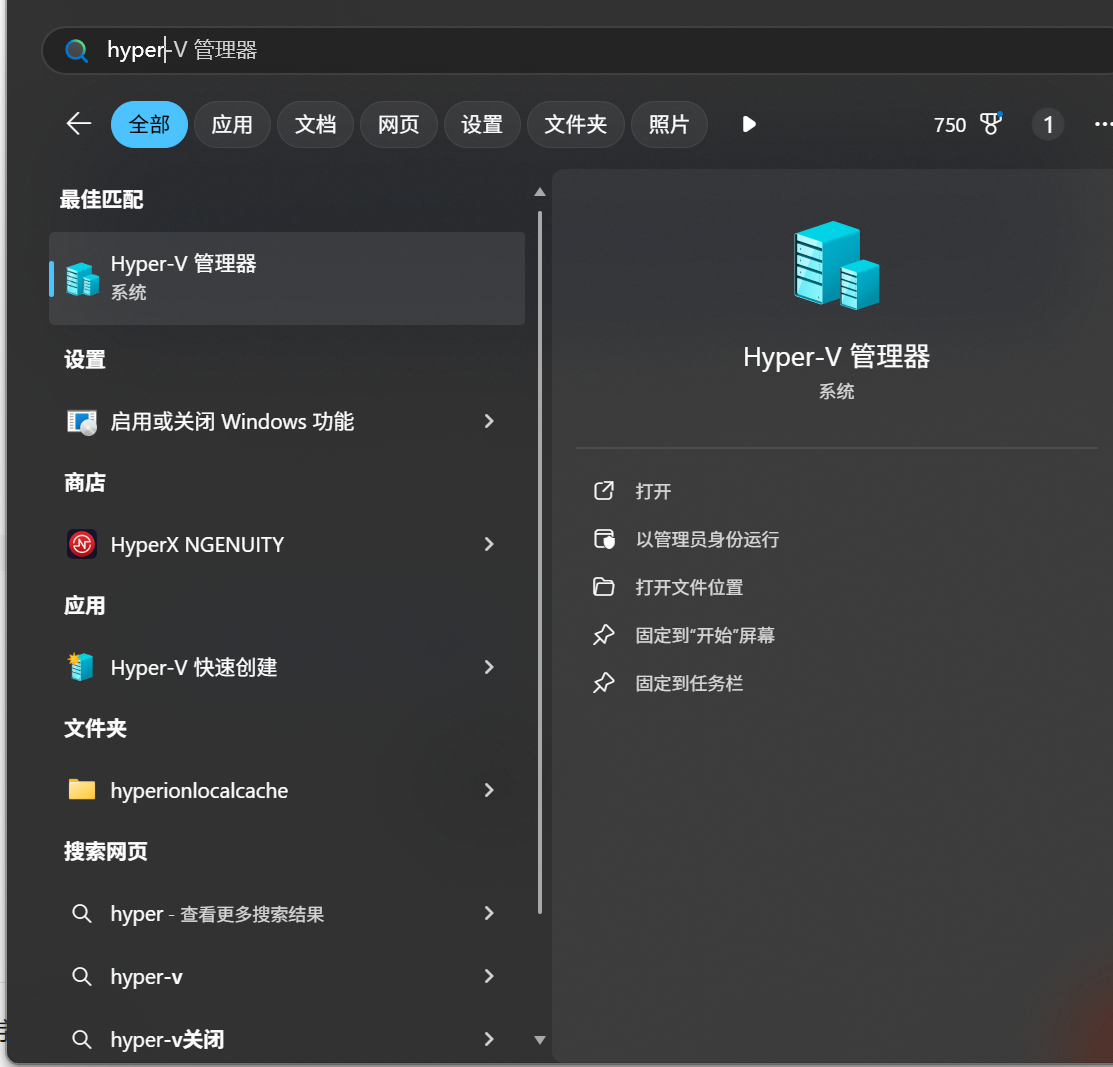Screen dimensions: 1113x1067
Task: Click the Windows features icon beside 启用或关闭
Action: pos(82,422)
